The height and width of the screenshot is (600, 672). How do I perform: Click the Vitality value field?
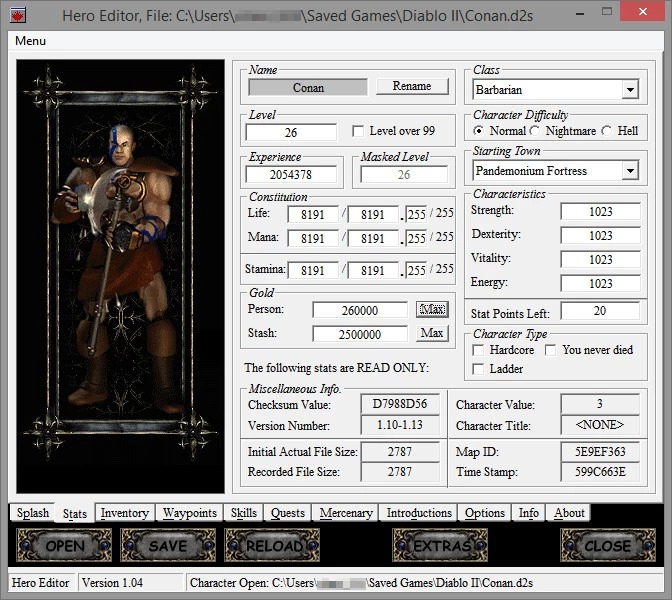pos(600,259)
